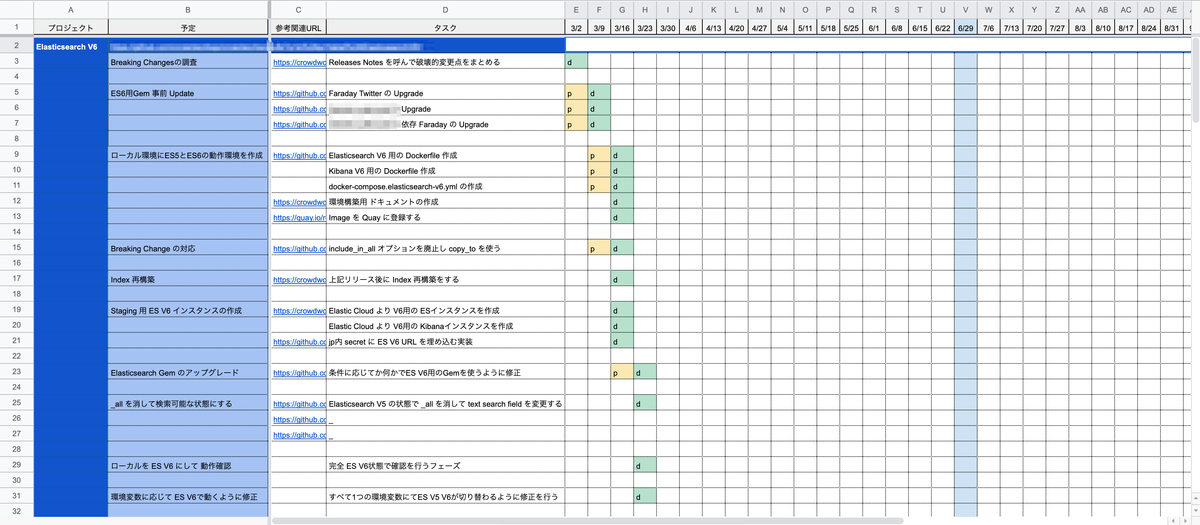This screenshot has height=525, width=1200.
Task: Select the Staging 用 ES V6 インスタンスの作成 cell
Action: 188,310
